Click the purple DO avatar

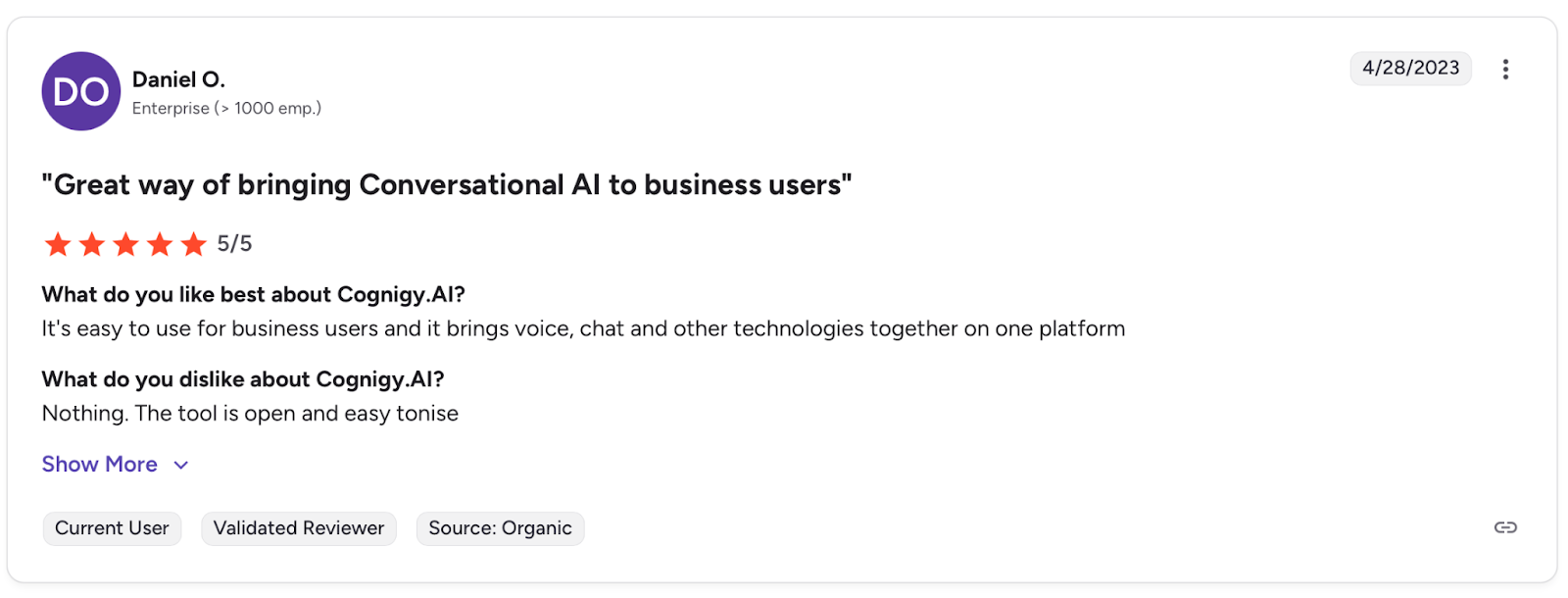pyautogui.click(x=81, y=91)
